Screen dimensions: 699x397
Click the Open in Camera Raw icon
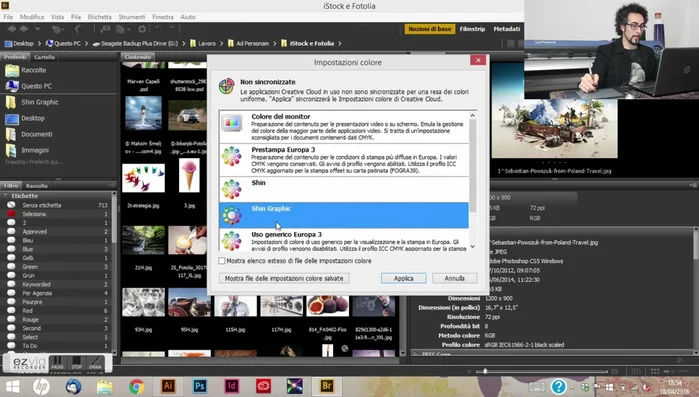click(x=142, y=29)
